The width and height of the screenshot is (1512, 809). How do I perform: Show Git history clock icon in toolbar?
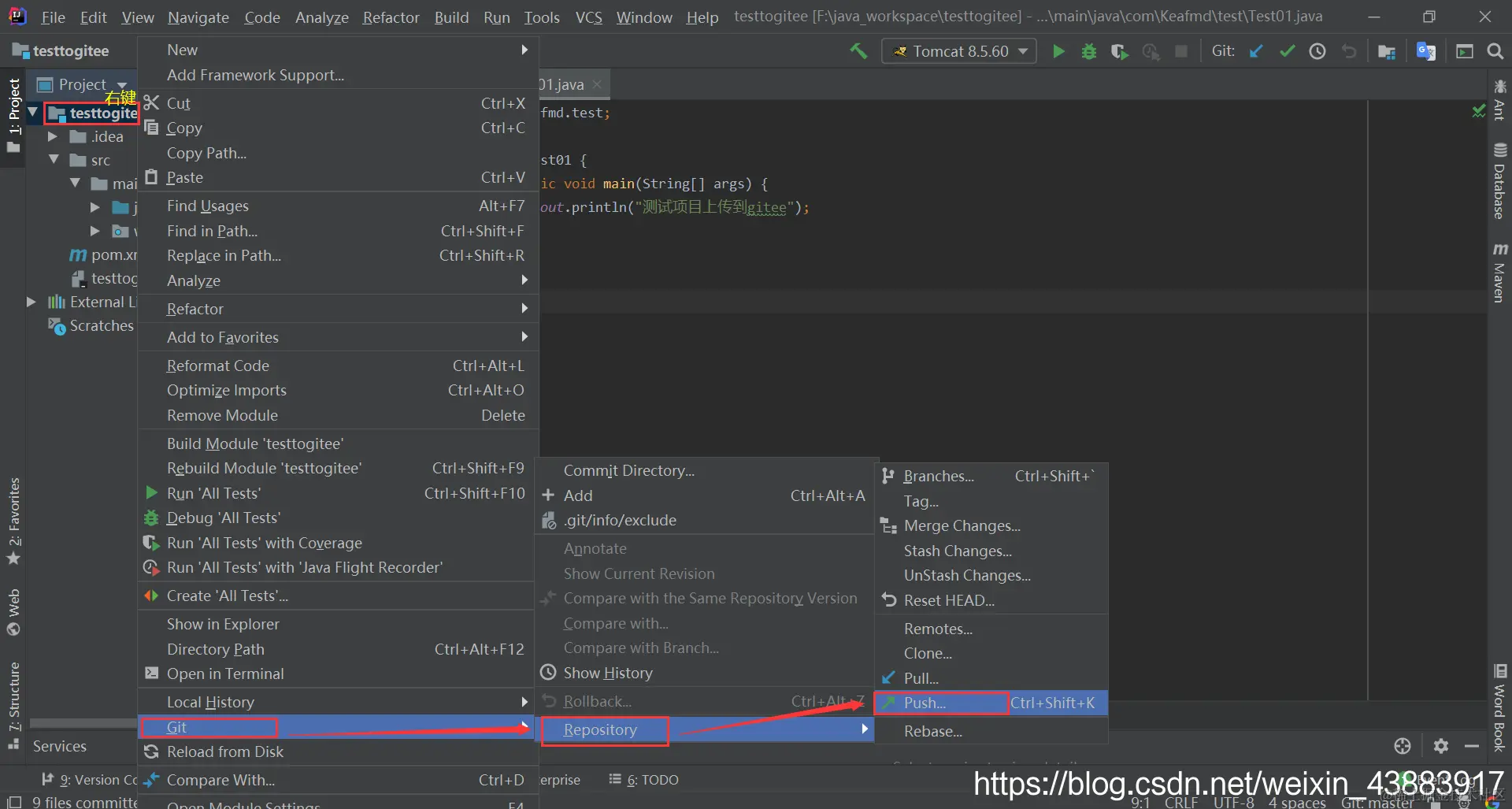[1317, 51]
